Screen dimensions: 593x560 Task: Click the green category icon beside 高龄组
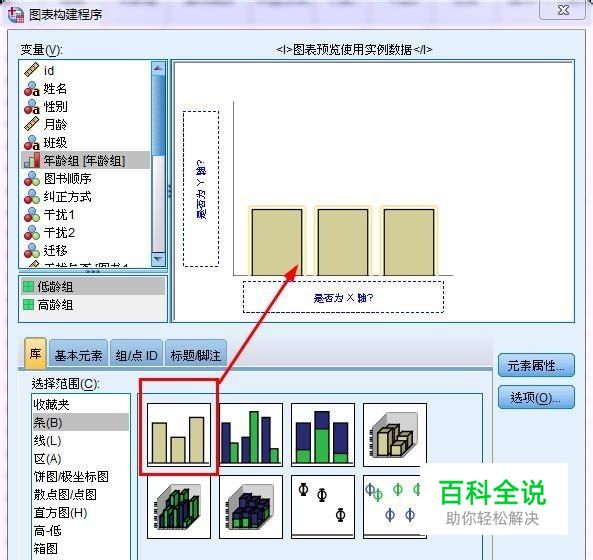click(x=28, y=304)
